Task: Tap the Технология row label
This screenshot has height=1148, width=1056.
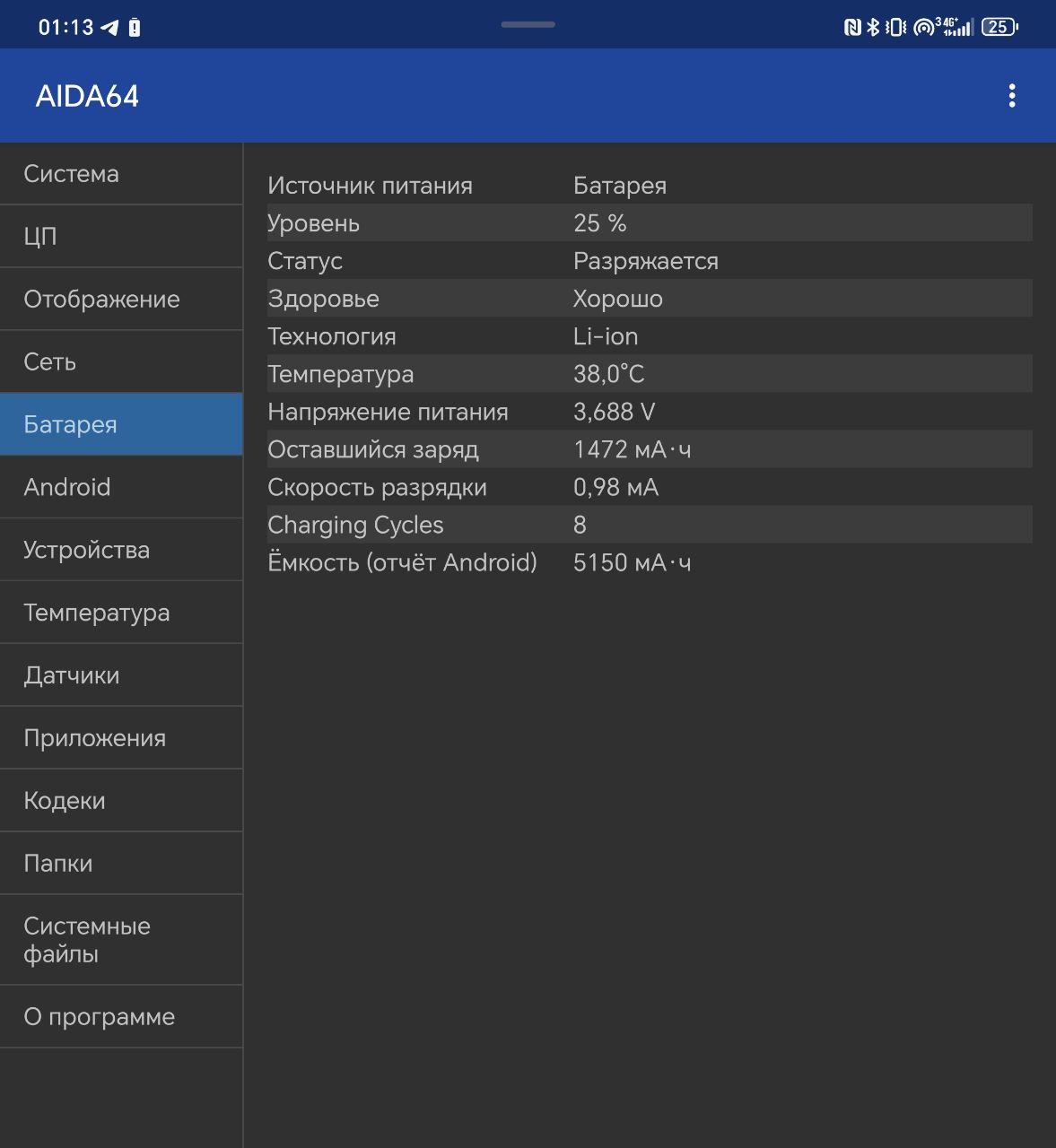Action: (x=332, y=336)
